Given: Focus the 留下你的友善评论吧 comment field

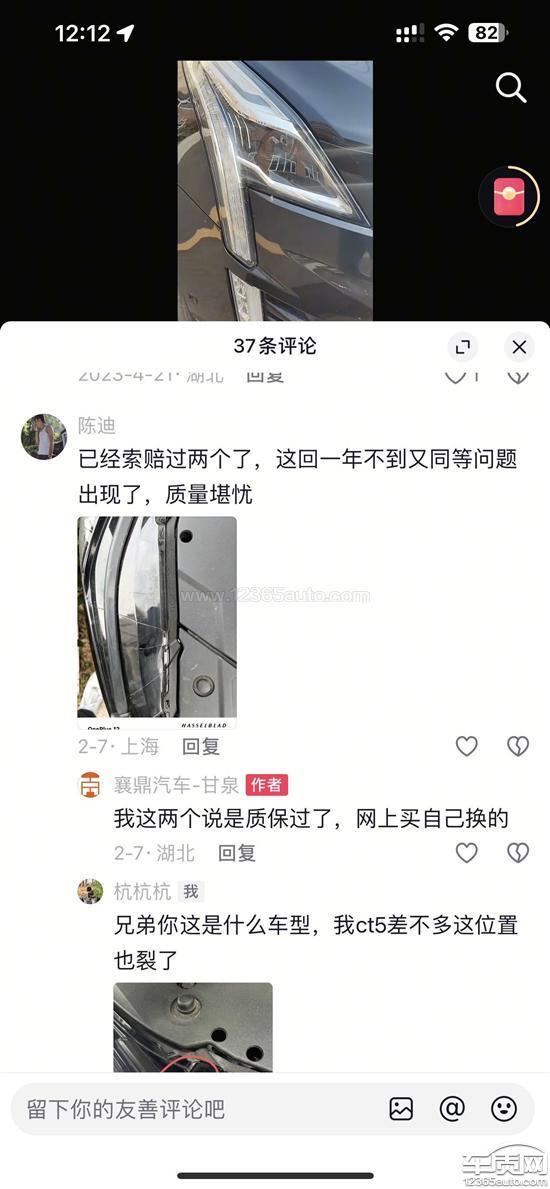Looking at the screenshot, I should pos(197,1109).
